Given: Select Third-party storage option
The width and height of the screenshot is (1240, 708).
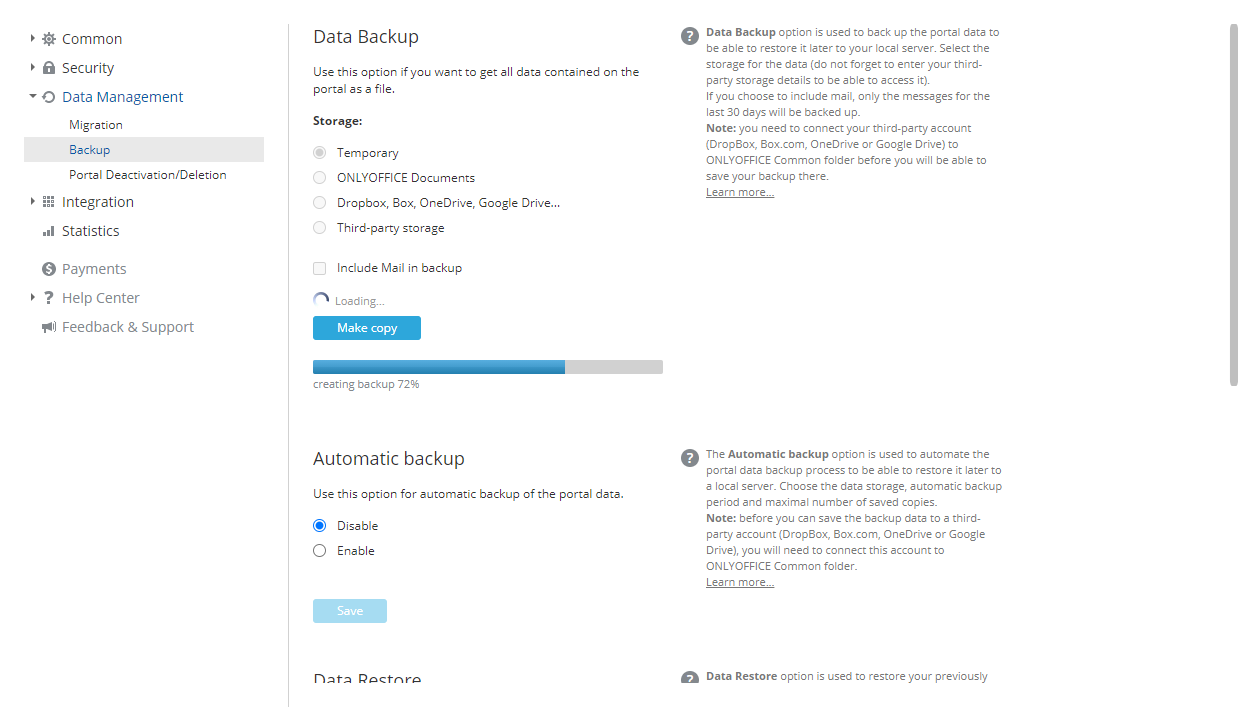Looking at the screenshot, I should [319, 227].
